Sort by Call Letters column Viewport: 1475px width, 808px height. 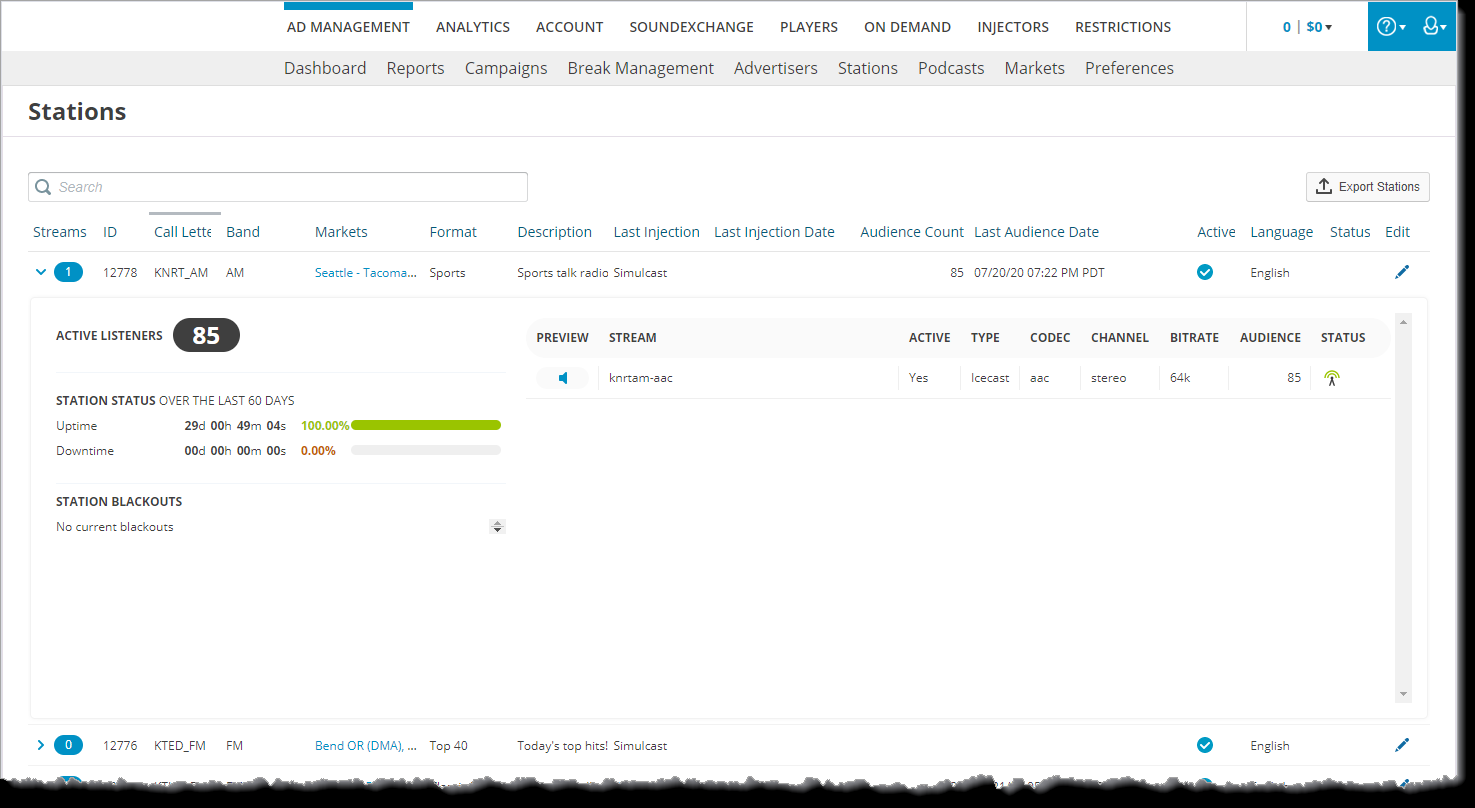(182, 232)
